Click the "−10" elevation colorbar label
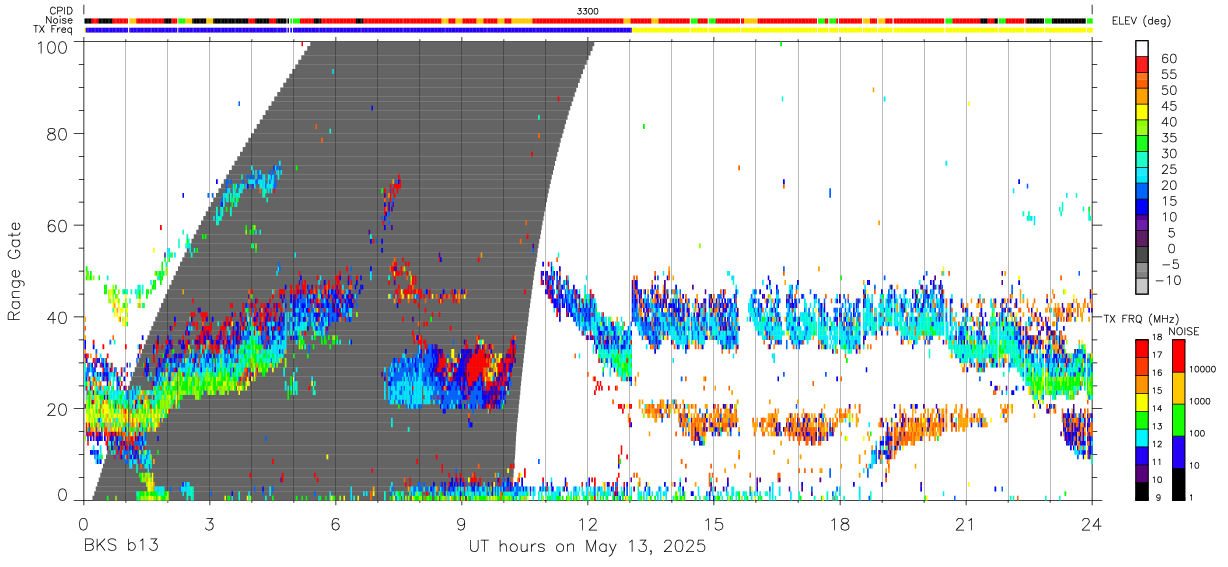1228x567 pixels. tap(1166, 280)
